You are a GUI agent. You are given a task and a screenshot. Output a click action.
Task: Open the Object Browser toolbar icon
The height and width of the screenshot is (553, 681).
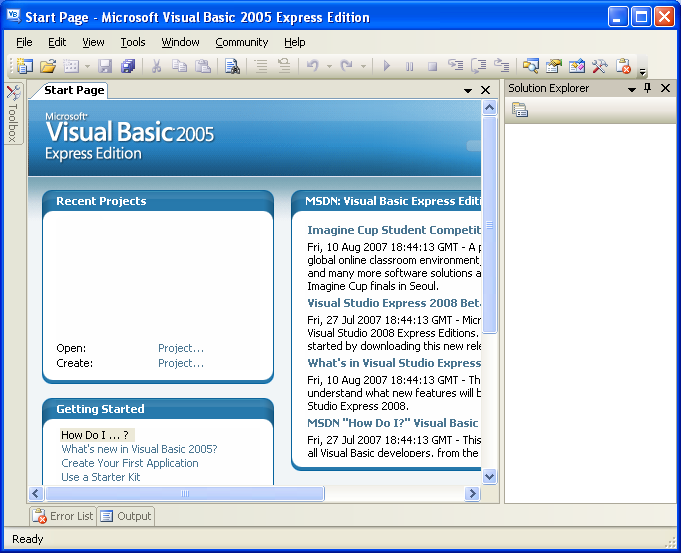577,66
